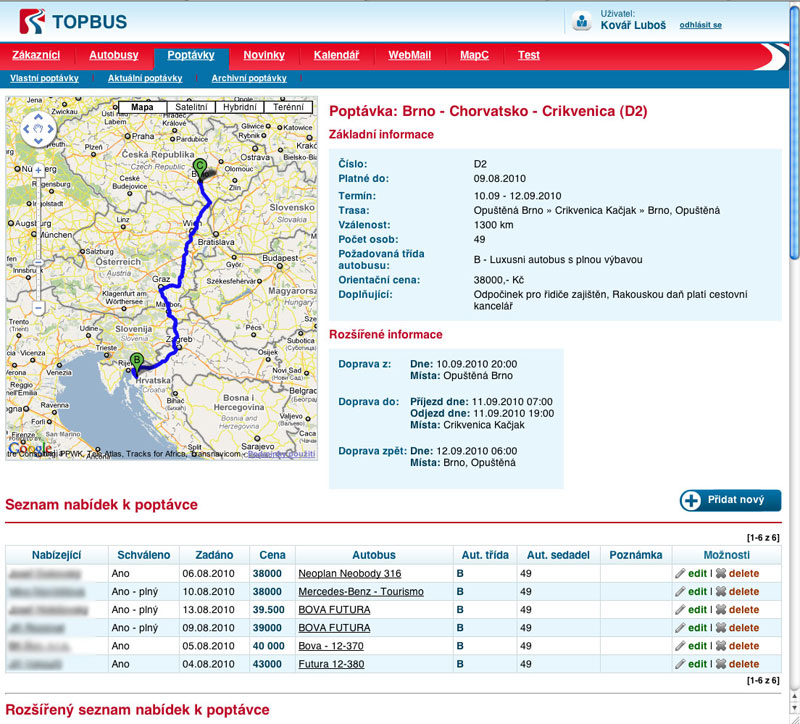The width and height of the screenshot is (800, 724).
Task: Open the Bova - 12-370 bus link
Action: point(331,646)
